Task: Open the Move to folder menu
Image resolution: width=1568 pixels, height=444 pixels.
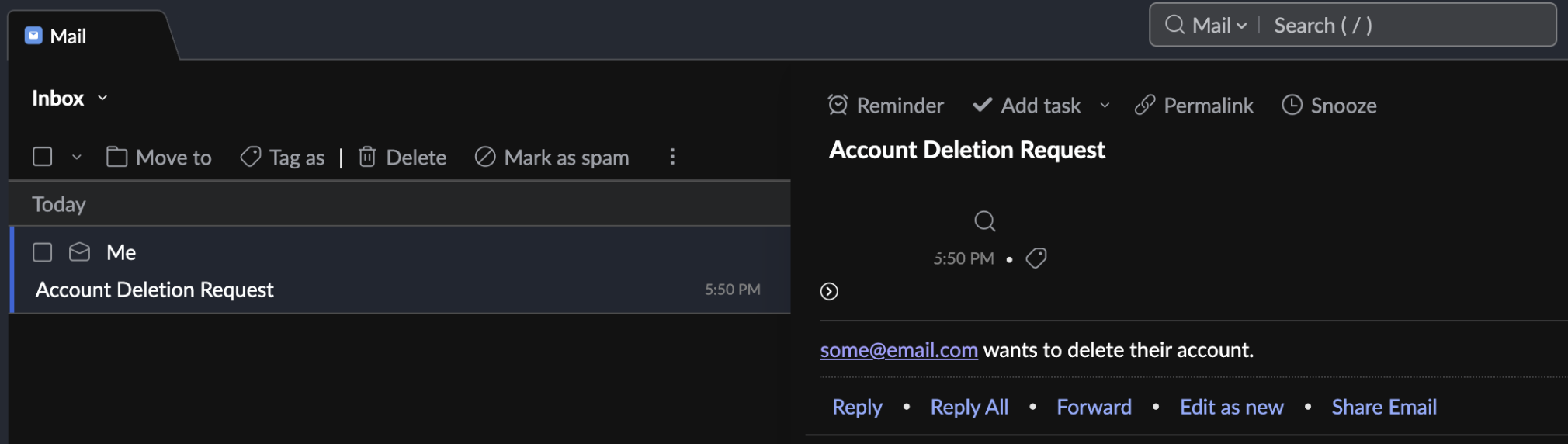Action: (159, 158)
